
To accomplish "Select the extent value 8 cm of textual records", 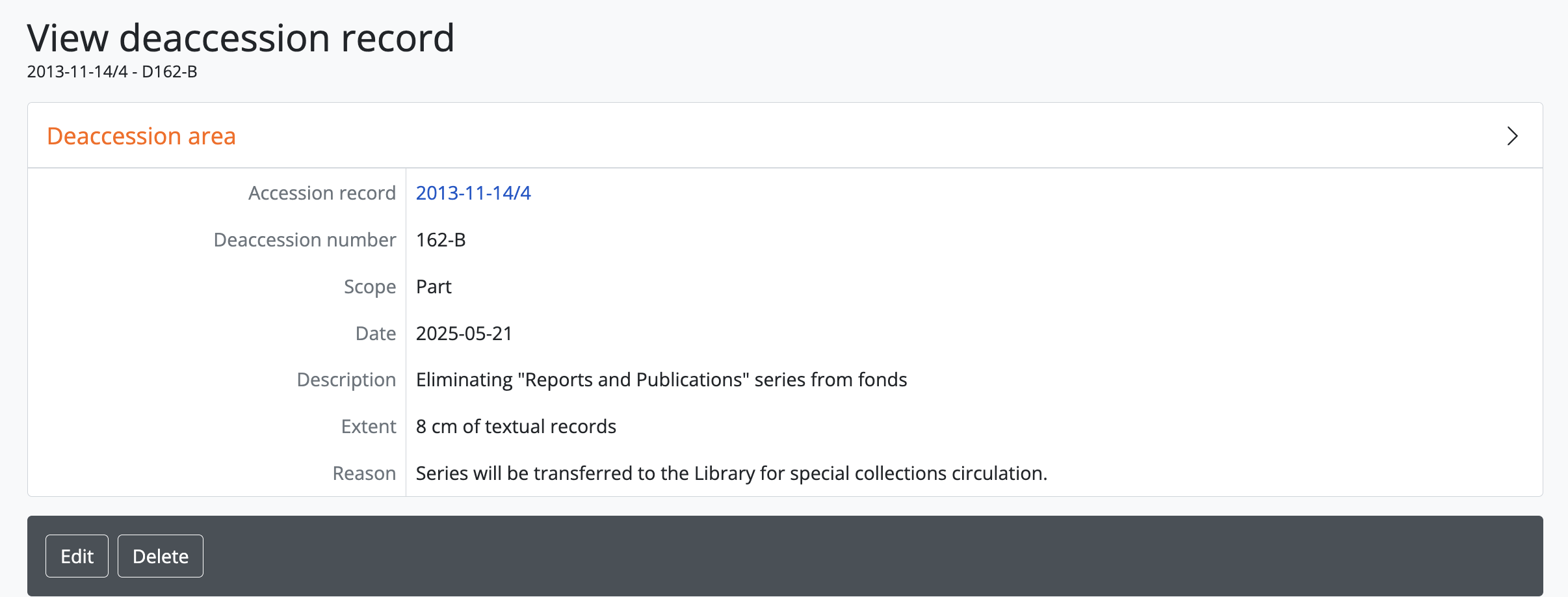I will click(x=516, y=427).
